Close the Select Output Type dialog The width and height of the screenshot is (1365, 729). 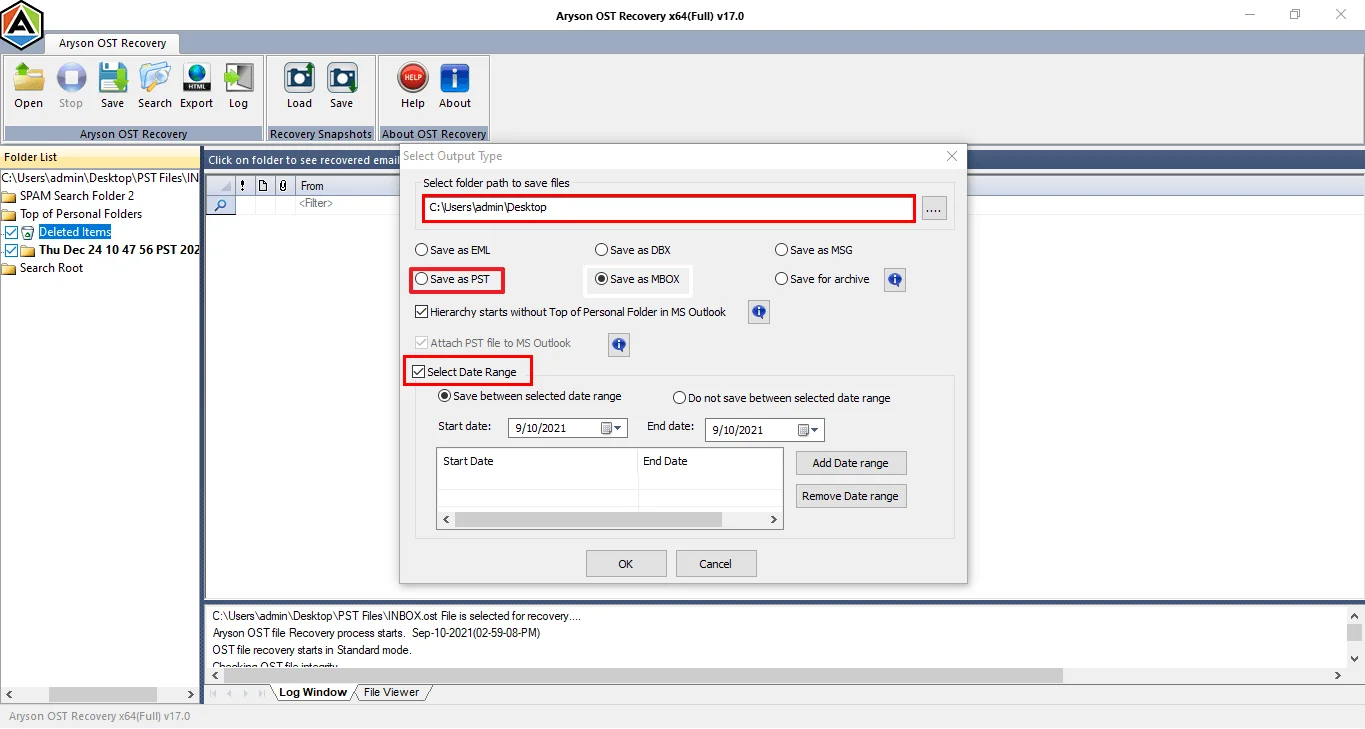pyautogui.click(x=952, y=156)
